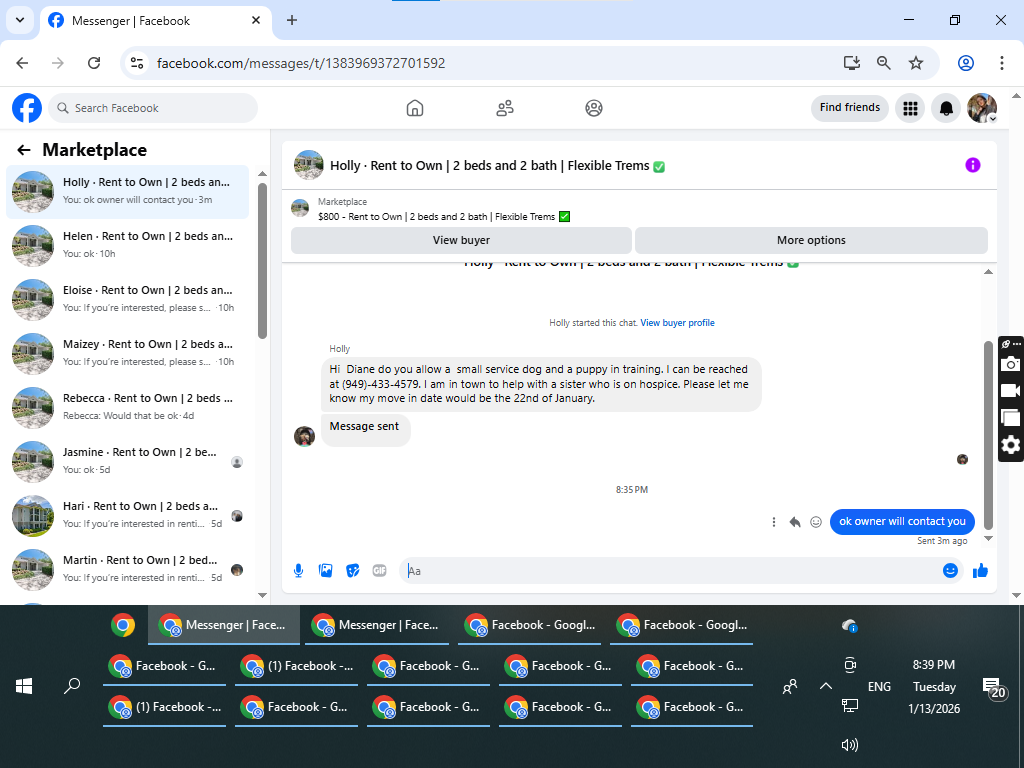Screen dimensions: 1024x768
Task: Click the 'ok owner will contact you' bubble
Action: (x=902, y=521)
